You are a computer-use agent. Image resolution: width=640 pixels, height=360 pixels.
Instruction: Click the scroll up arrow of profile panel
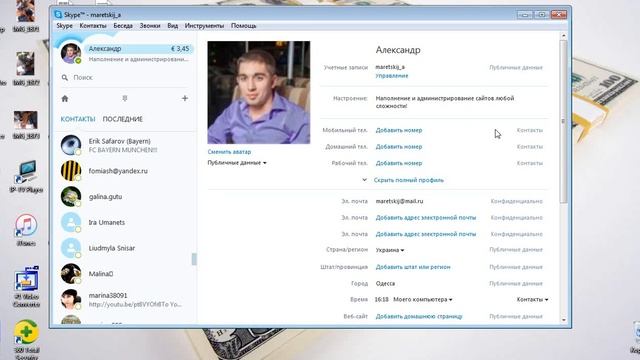564,36
